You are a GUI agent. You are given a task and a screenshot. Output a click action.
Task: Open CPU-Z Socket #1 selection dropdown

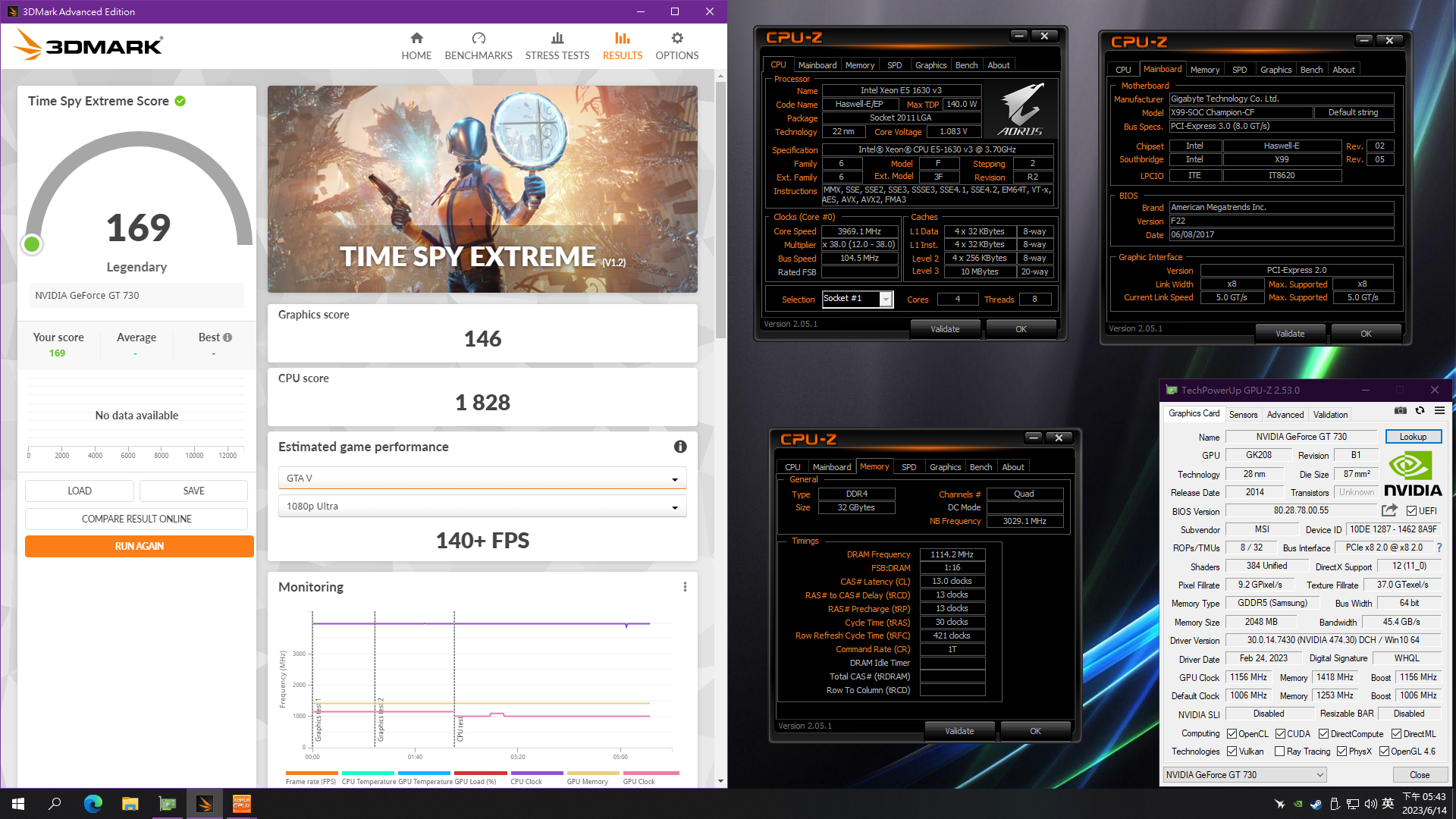click(858, 299)
